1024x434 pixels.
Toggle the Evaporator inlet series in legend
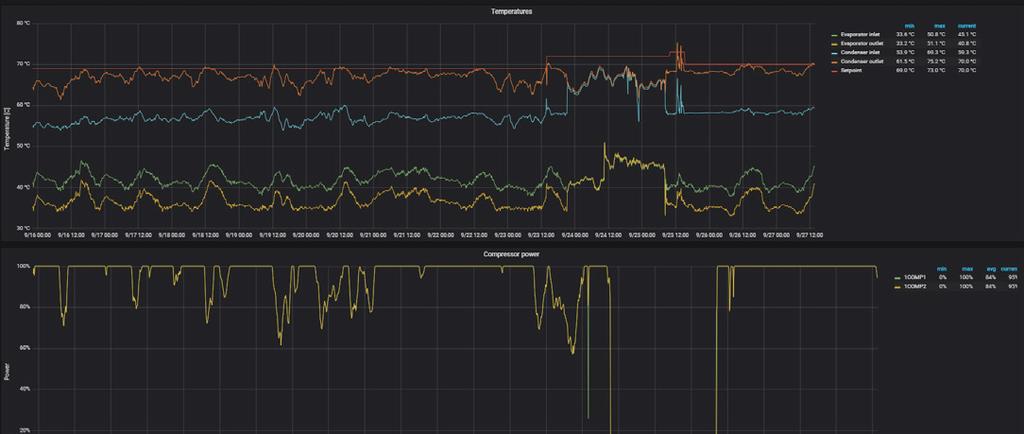pyautogui.click(x=860, y=35)
